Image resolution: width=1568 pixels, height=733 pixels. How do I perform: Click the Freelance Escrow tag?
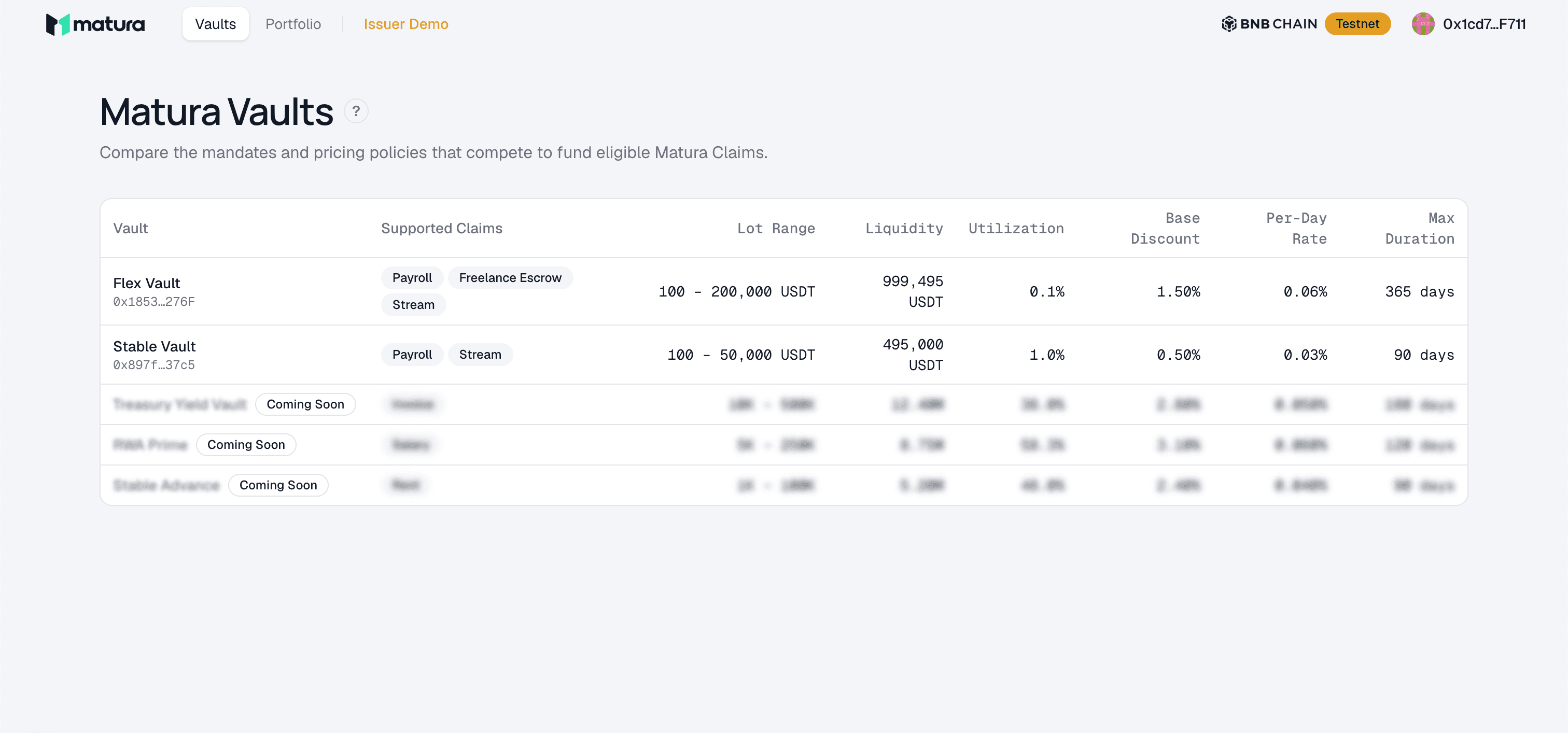(510, 278)
